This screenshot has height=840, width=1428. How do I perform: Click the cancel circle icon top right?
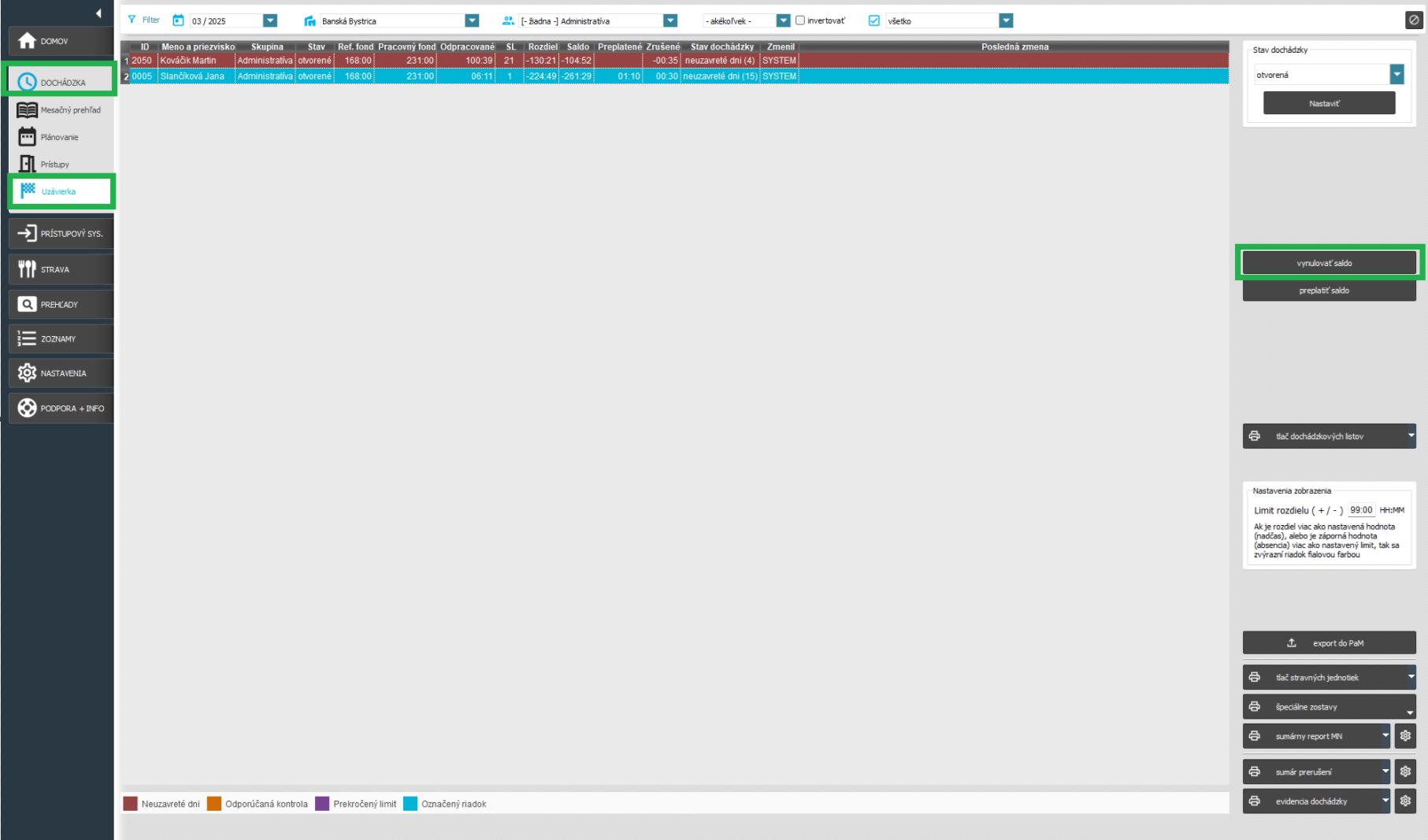coord(1413,21)
